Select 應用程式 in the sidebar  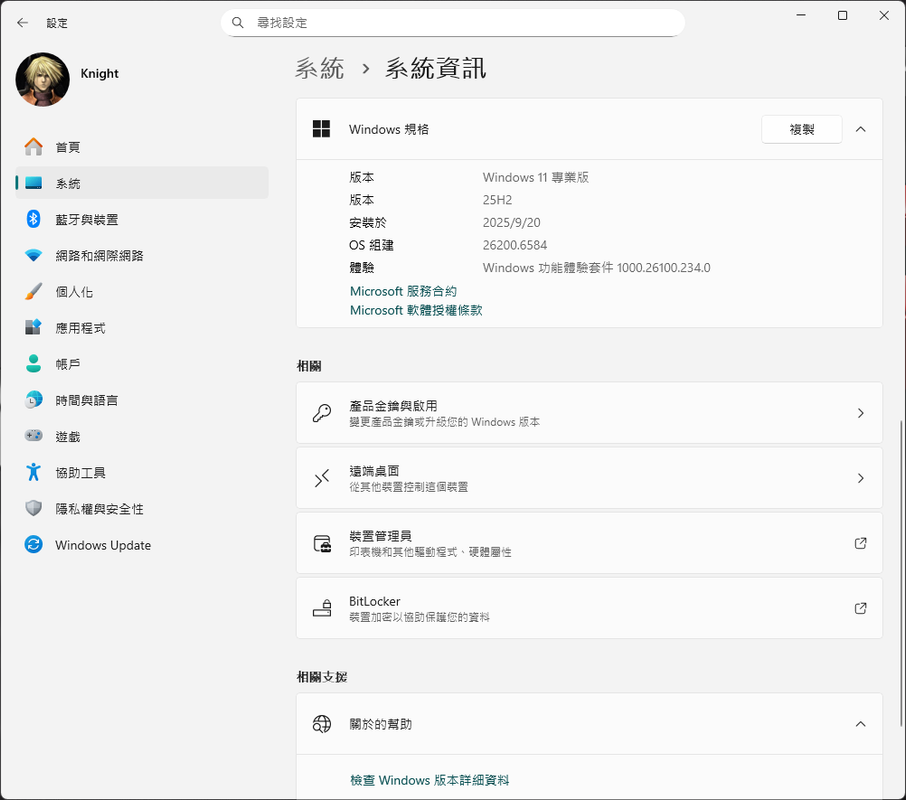coord(142,328)
